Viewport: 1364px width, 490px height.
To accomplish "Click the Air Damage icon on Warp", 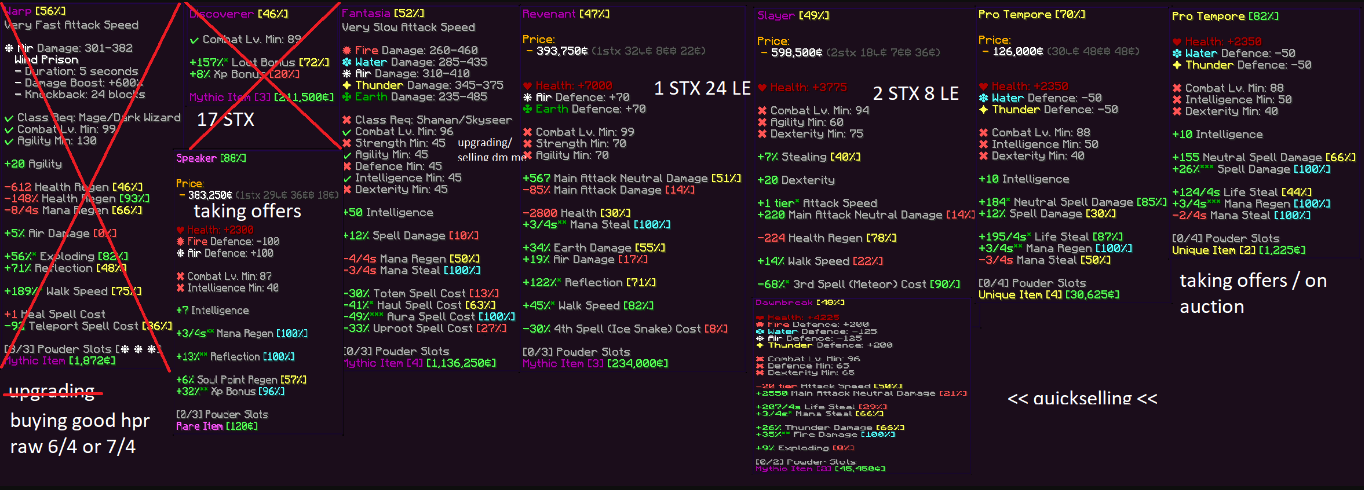I will [x=9, y=47].
